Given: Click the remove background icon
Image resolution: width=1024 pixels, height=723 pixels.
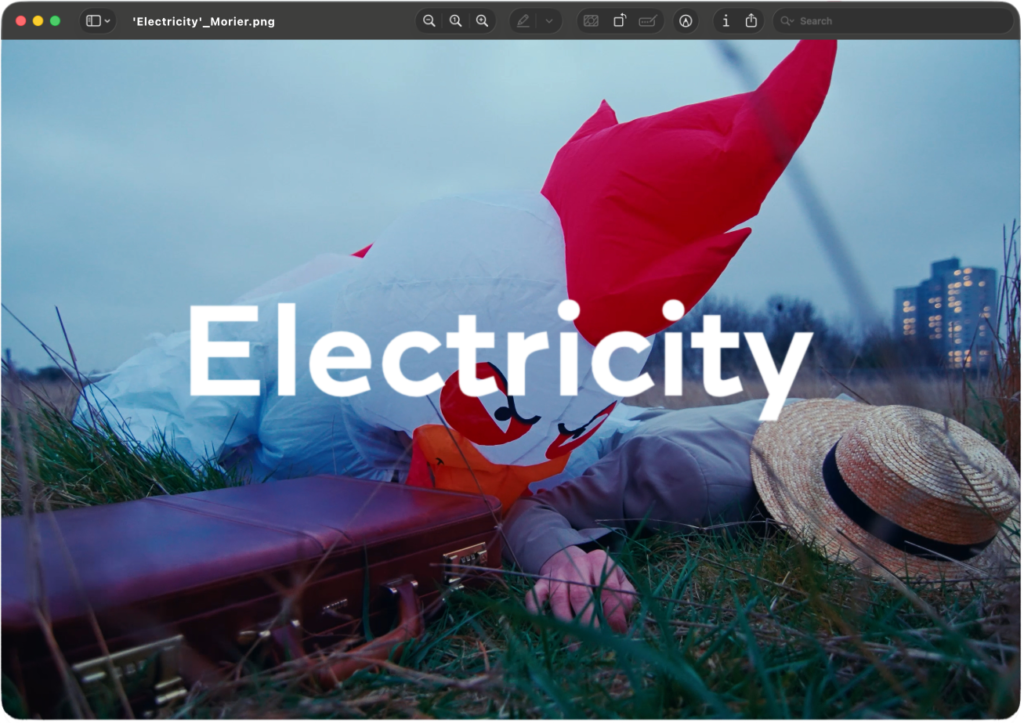Looking at the screenshot, I should [x=591, y=21].
